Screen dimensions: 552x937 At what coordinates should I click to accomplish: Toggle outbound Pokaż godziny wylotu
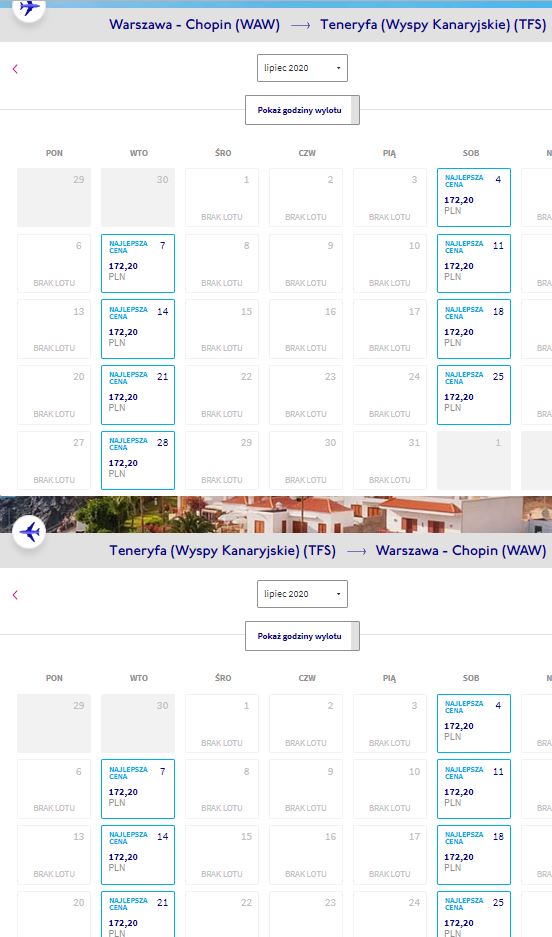[x=302, y=110]
